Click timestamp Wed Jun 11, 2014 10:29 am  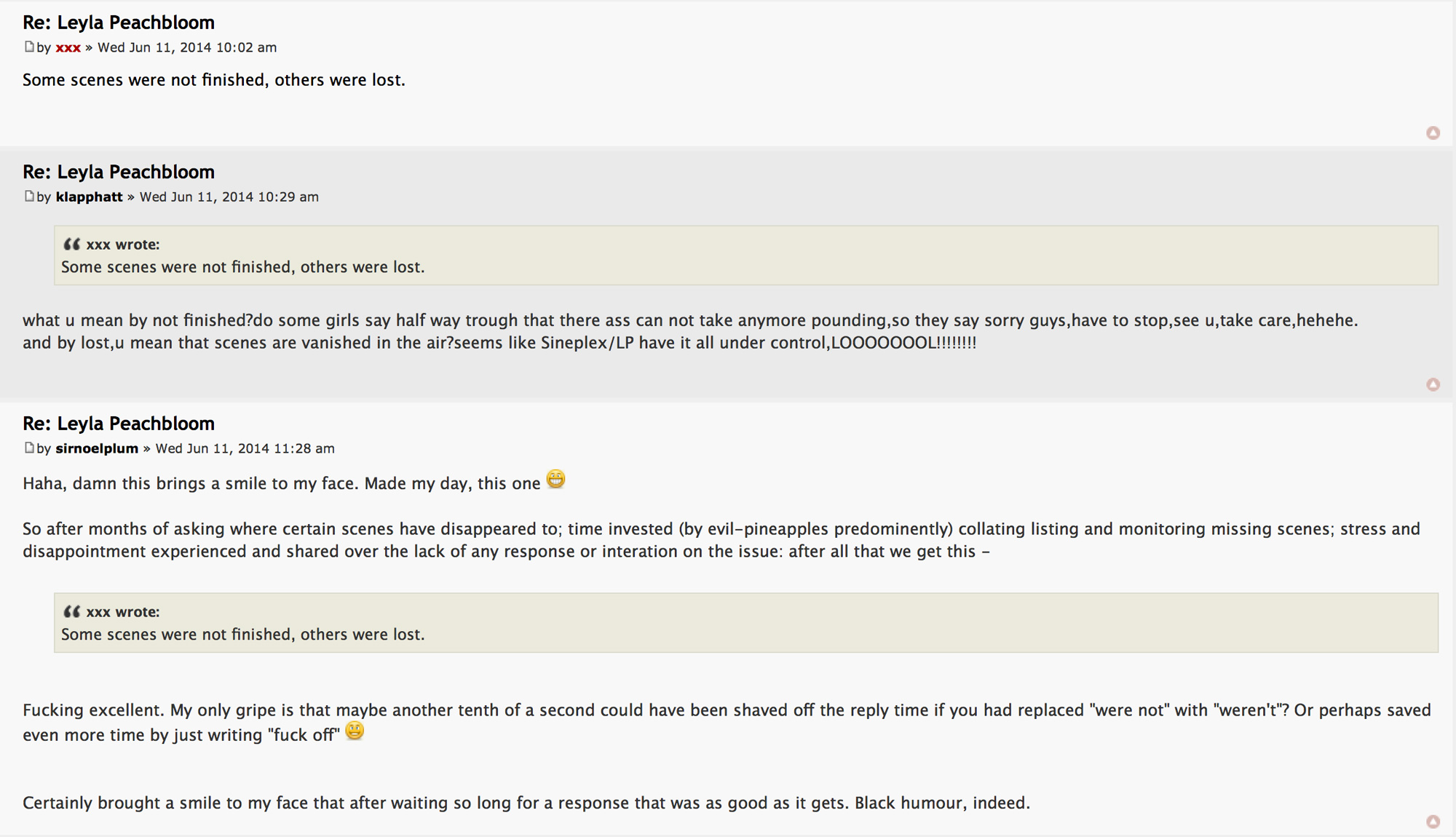coord(229,197)
